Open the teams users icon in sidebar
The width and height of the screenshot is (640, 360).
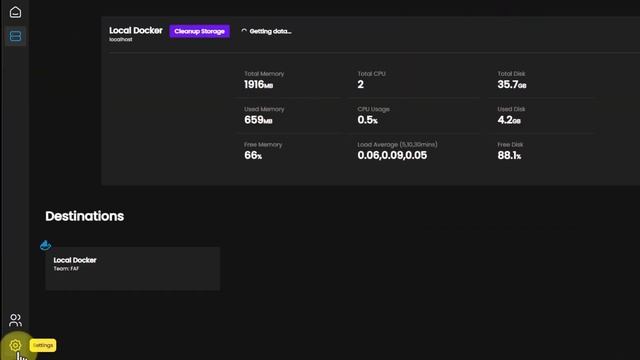pyautogui.click(x=16, y=320)
